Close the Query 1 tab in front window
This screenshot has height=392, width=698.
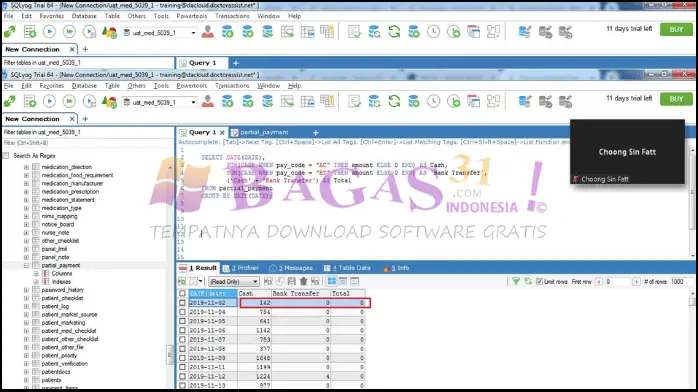tap(222, 133)
